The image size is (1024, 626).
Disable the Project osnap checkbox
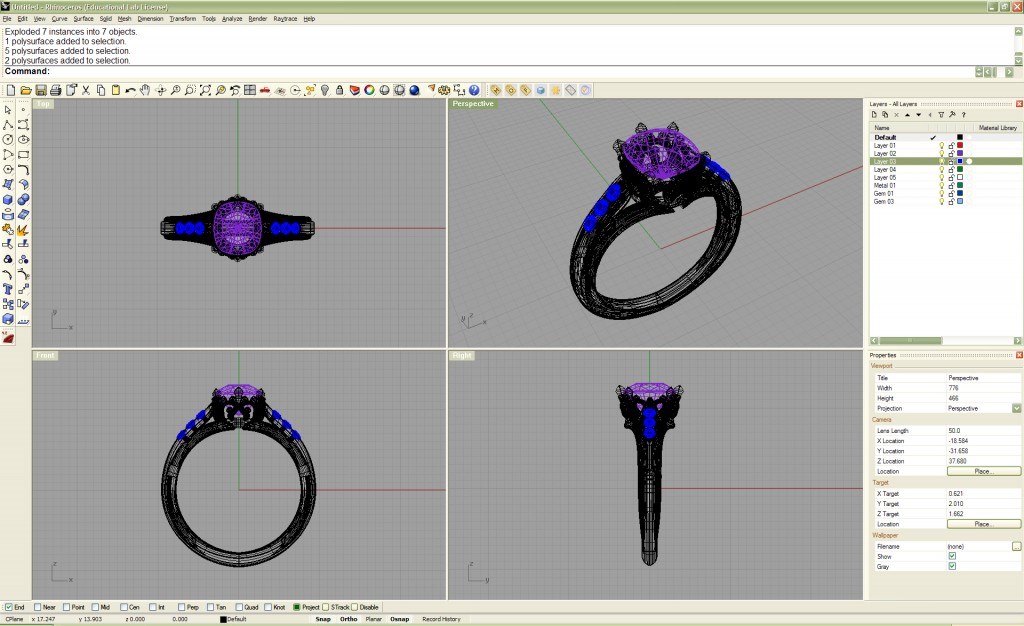coord(297,607)
